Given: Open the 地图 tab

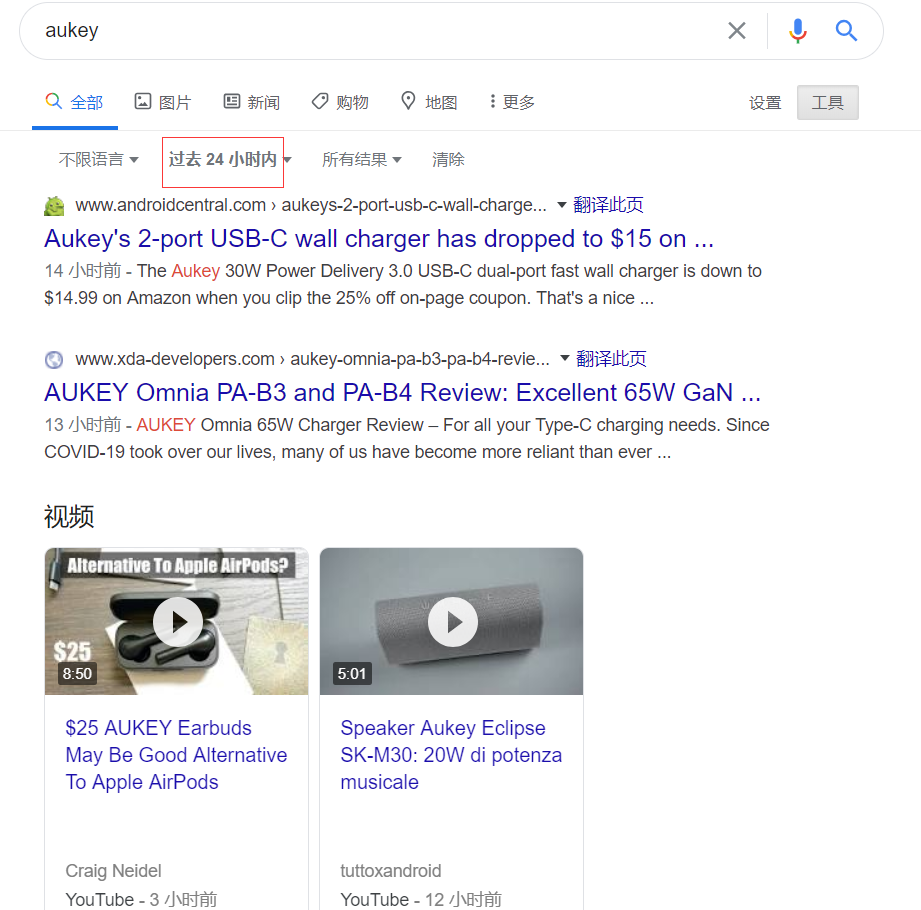Looking at the screenshot, I should point(429,102).
